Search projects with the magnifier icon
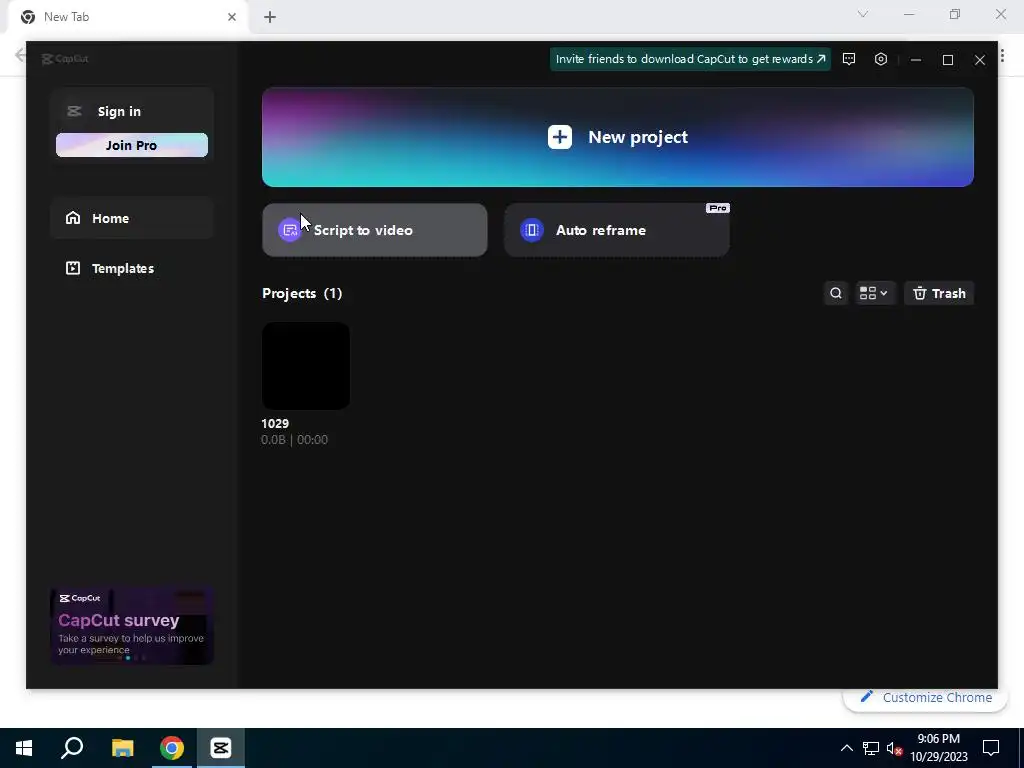The width and height of the screenshot is (1024, 768). click(x=836, y=293)
